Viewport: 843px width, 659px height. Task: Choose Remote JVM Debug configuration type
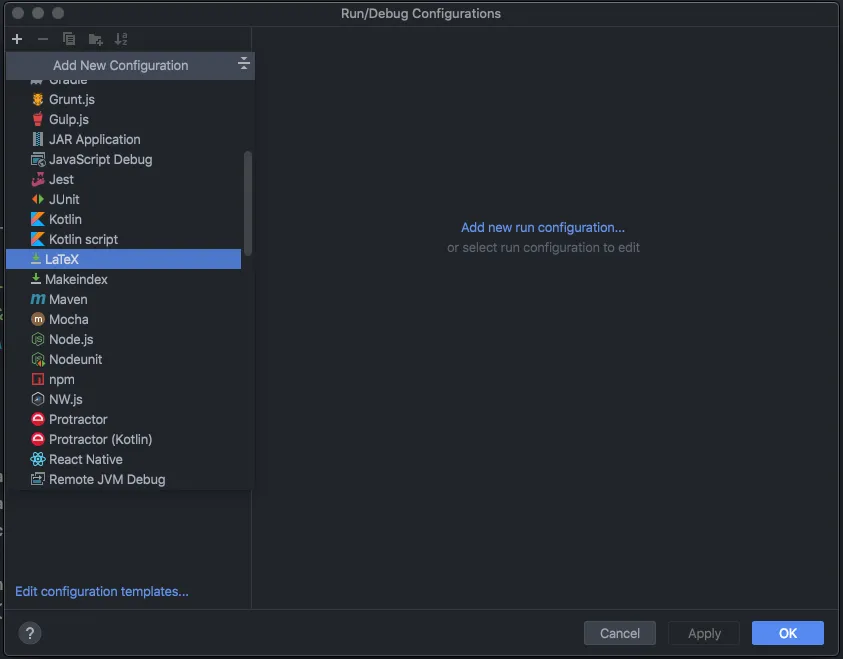(x=107, y=479)
